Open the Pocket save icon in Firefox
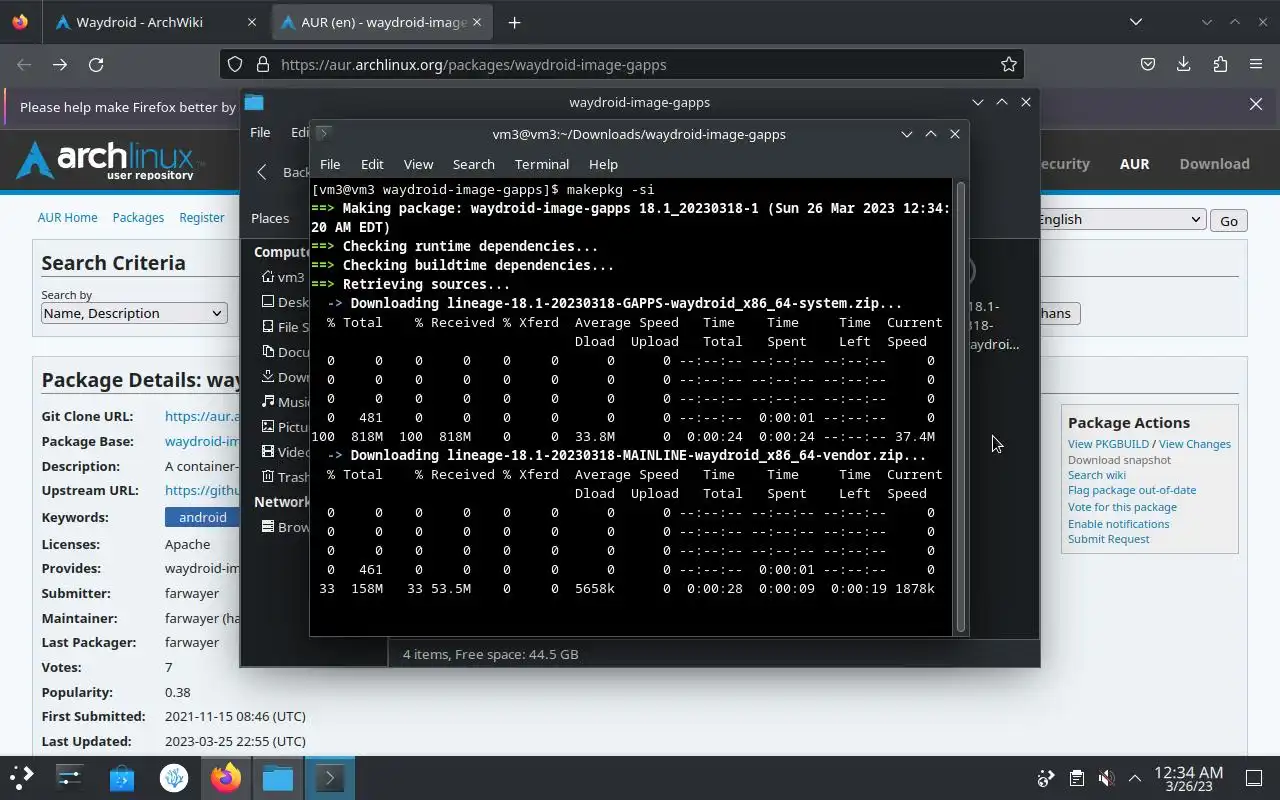 1148,64
